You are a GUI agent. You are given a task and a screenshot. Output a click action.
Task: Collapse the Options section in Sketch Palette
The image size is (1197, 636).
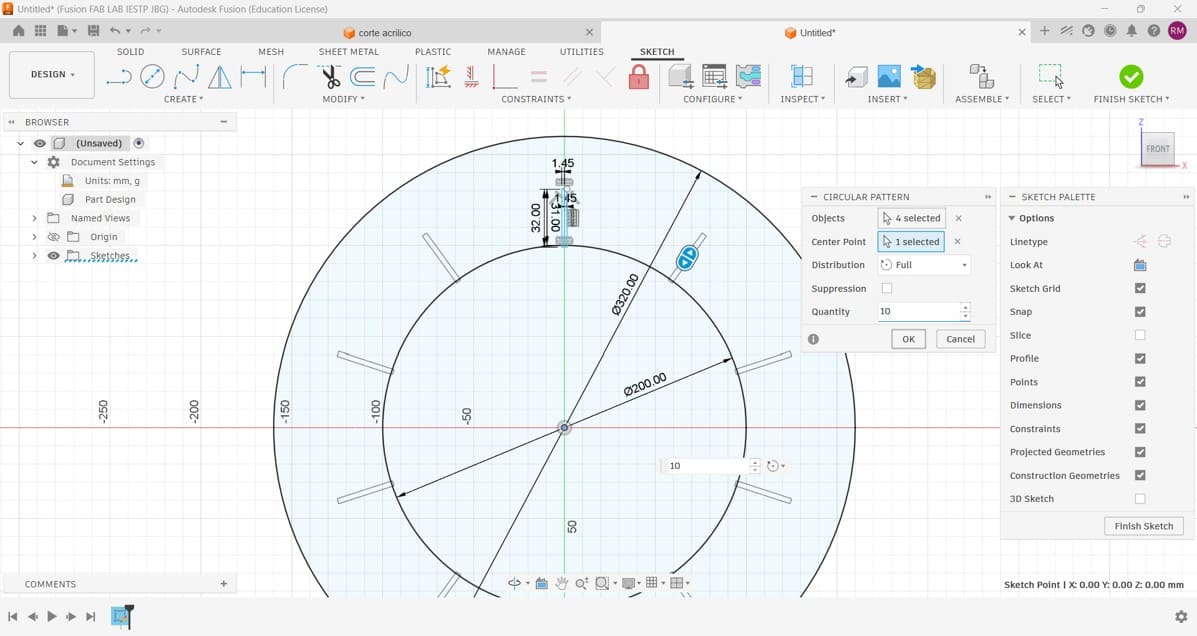click(1011, 218)
